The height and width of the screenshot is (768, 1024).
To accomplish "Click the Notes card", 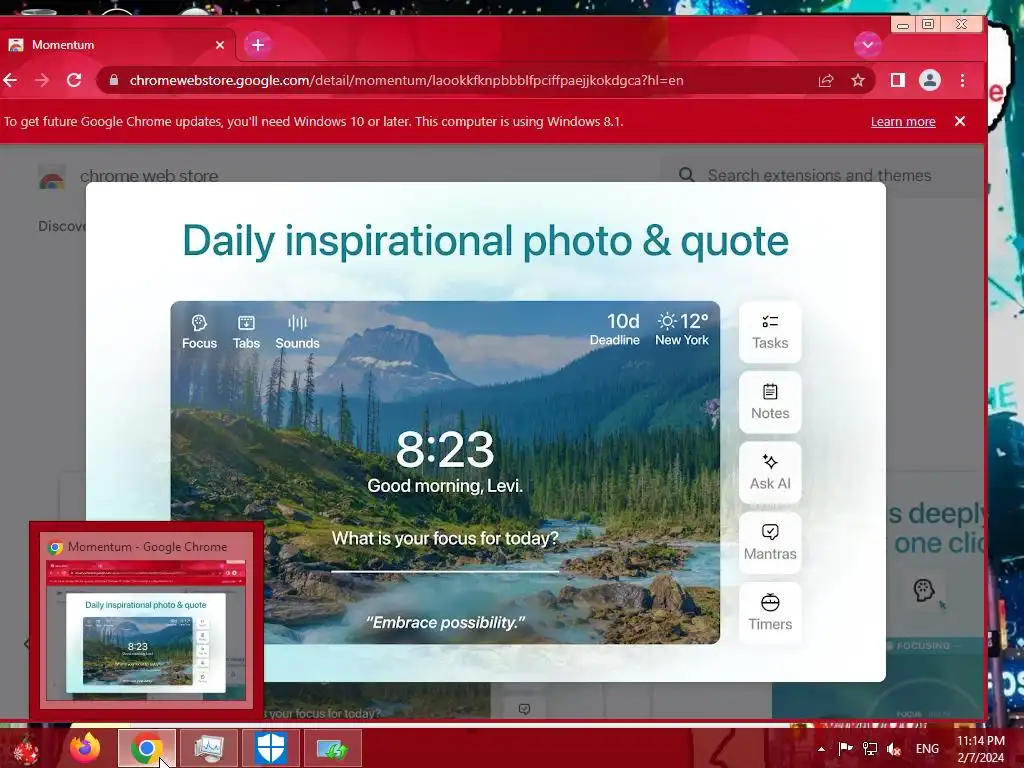I will click(x=770, y=402).
